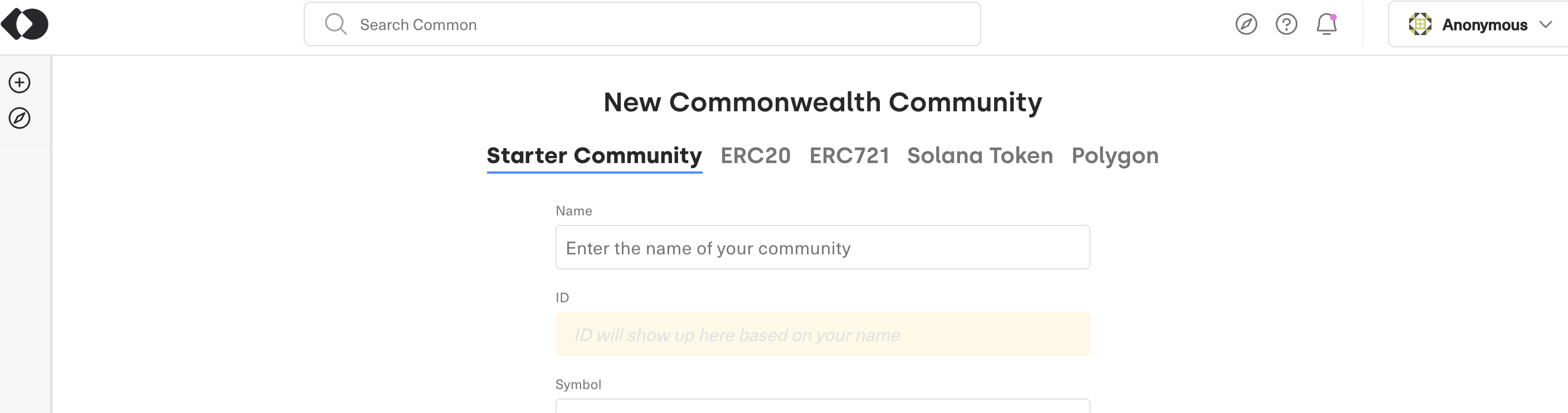Click the sidebar compass explore icon

[20, 118]
